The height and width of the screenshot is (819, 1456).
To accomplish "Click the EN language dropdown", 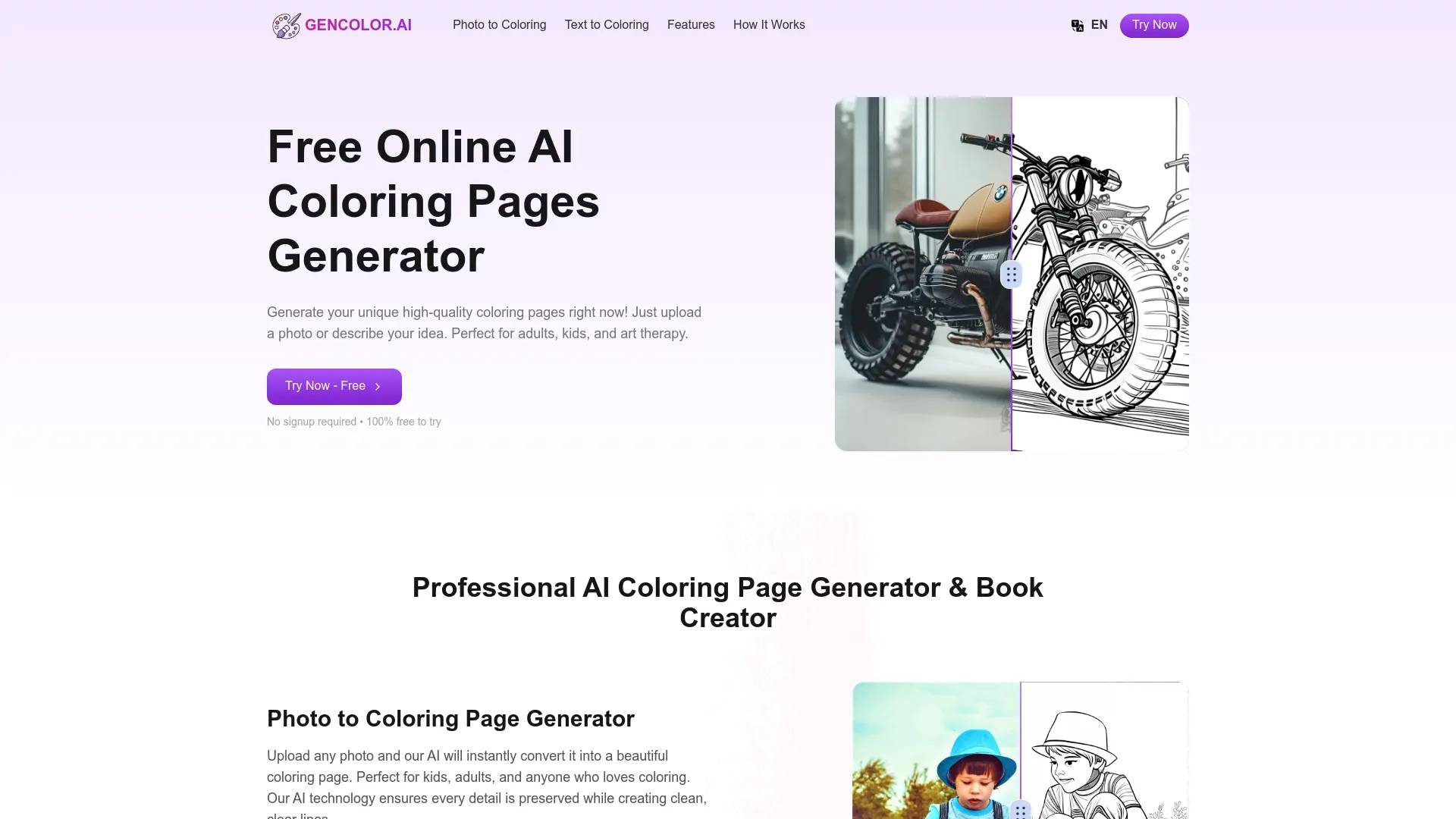I will pos(1090,24).
